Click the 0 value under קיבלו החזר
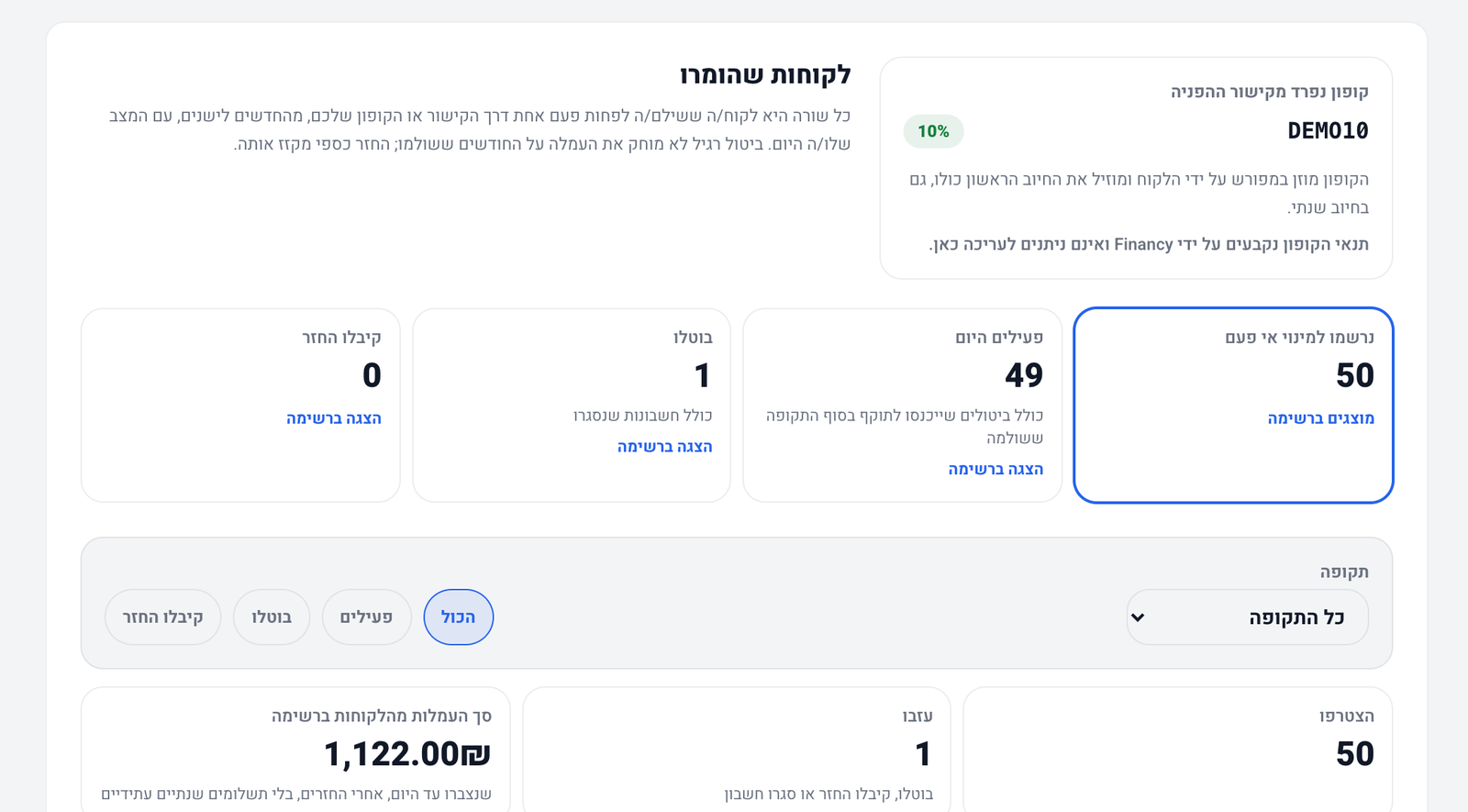This screenshot has height=812, width=1468. [x=372, y=375]
